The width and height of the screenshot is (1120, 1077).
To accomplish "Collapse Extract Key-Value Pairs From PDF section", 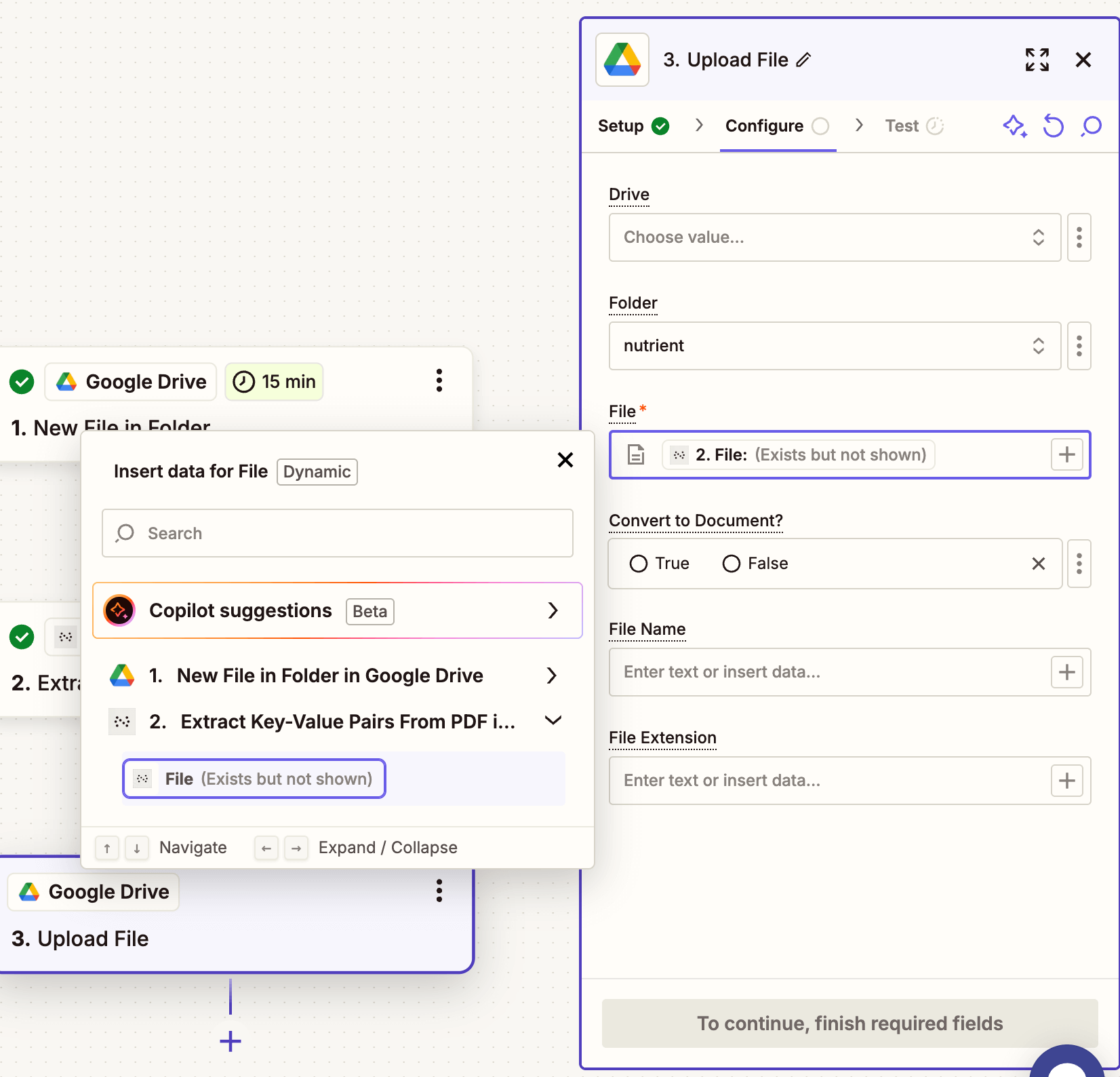I will (553, 721).
